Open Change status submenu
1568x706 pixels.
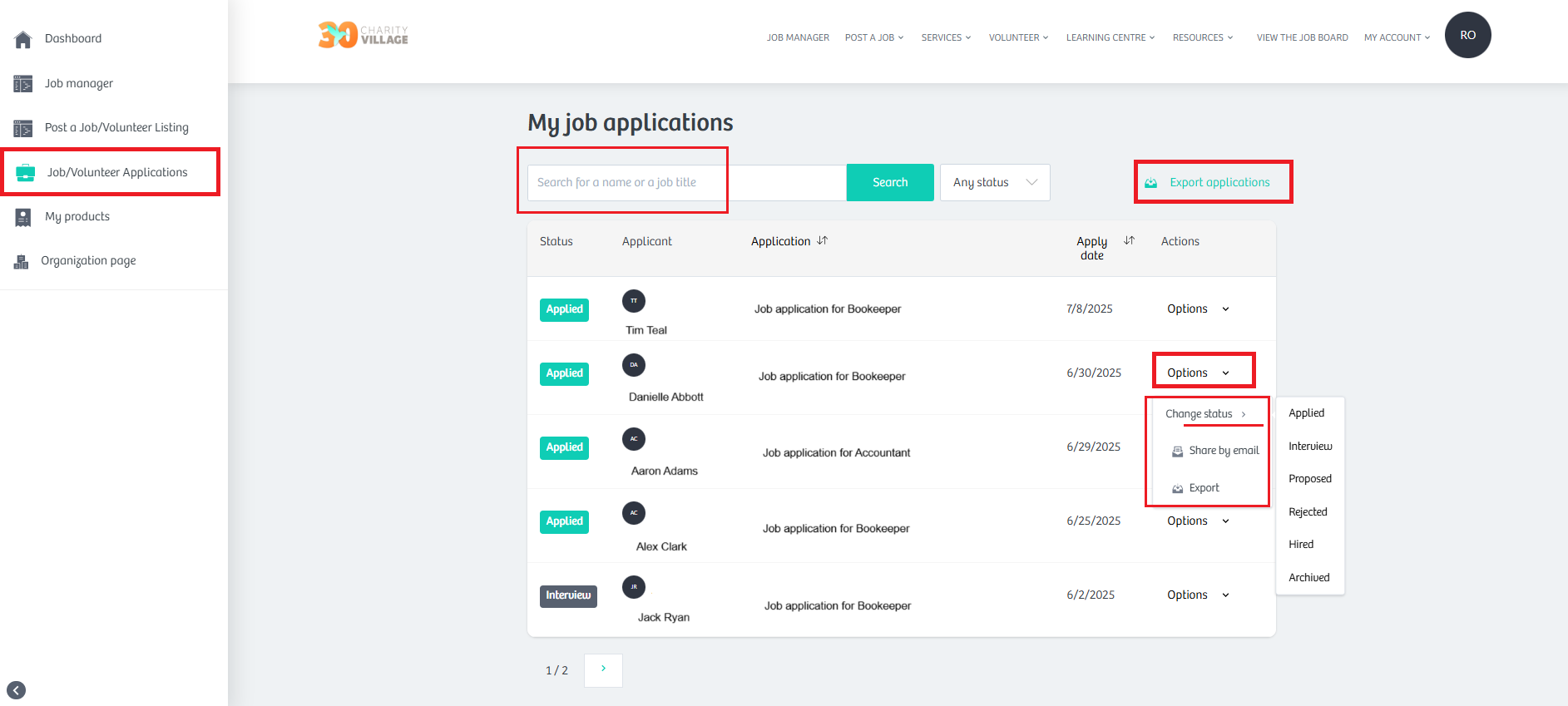click(x=1206, y=413)
